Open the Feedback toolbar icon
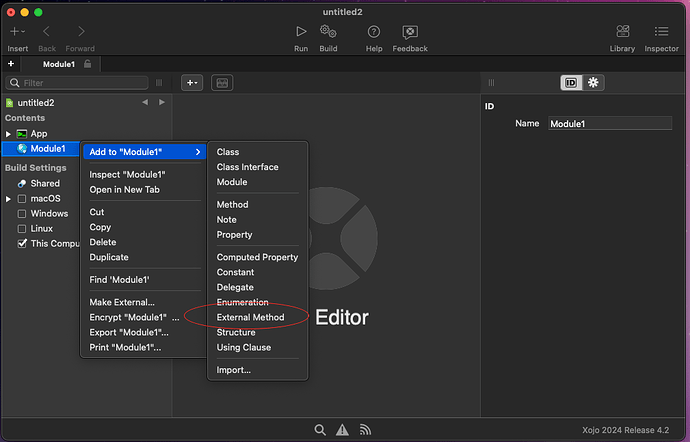Screen dimensions: 690x442 tap(410, 32)
